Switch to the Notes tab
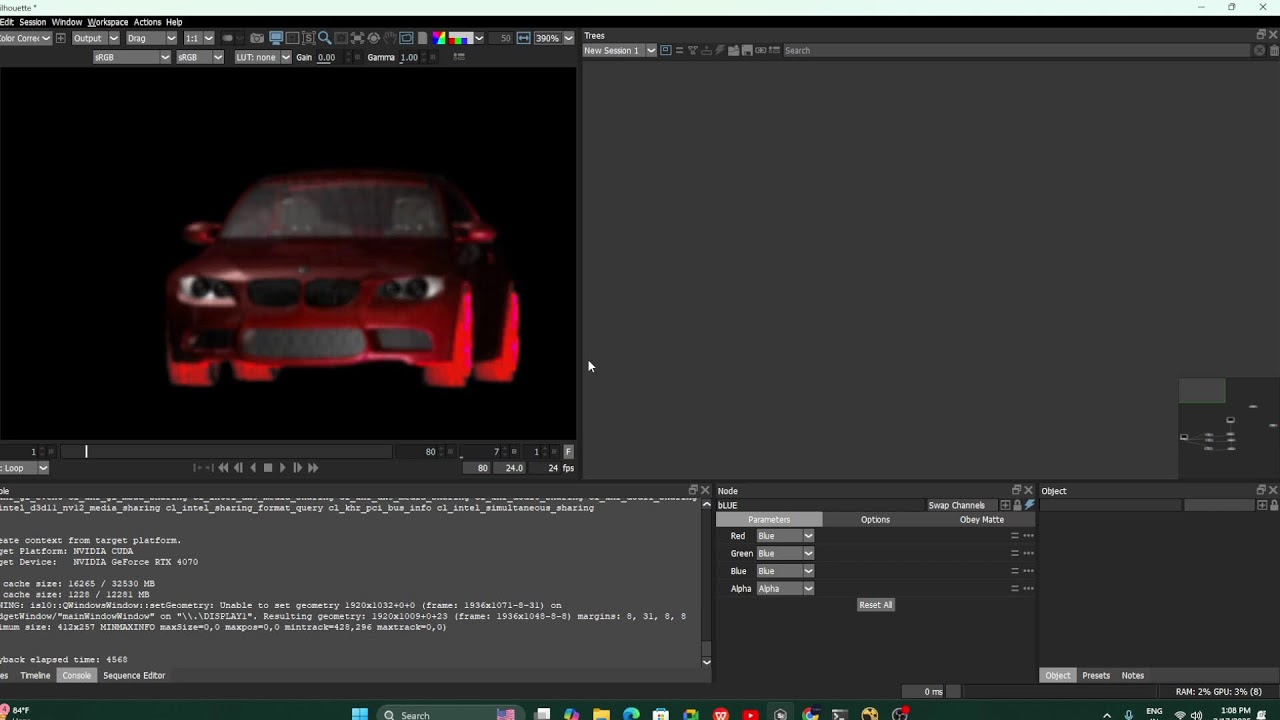 1133,676
